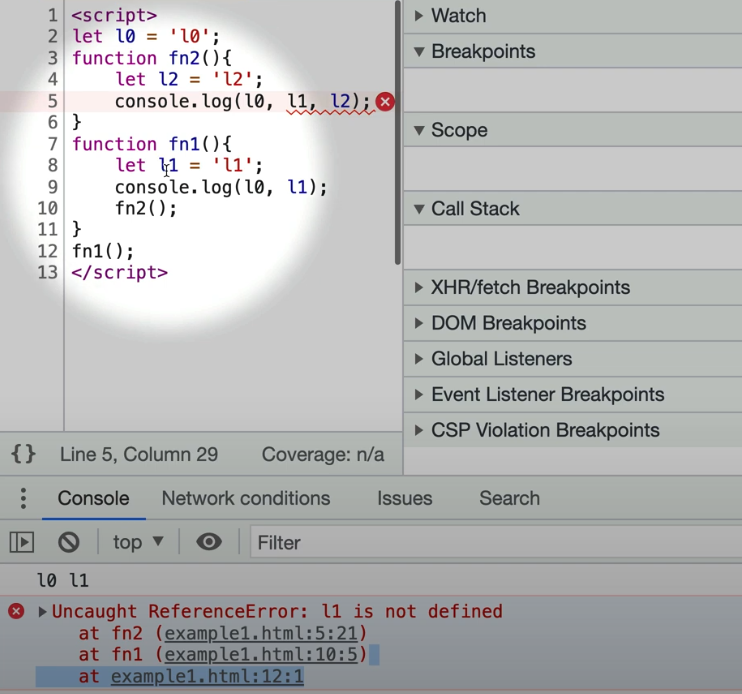Viewport: 742px width, 694px height.
Task: Click the 'Line 5, Column 29' status text
Action: tap(139, 454)
